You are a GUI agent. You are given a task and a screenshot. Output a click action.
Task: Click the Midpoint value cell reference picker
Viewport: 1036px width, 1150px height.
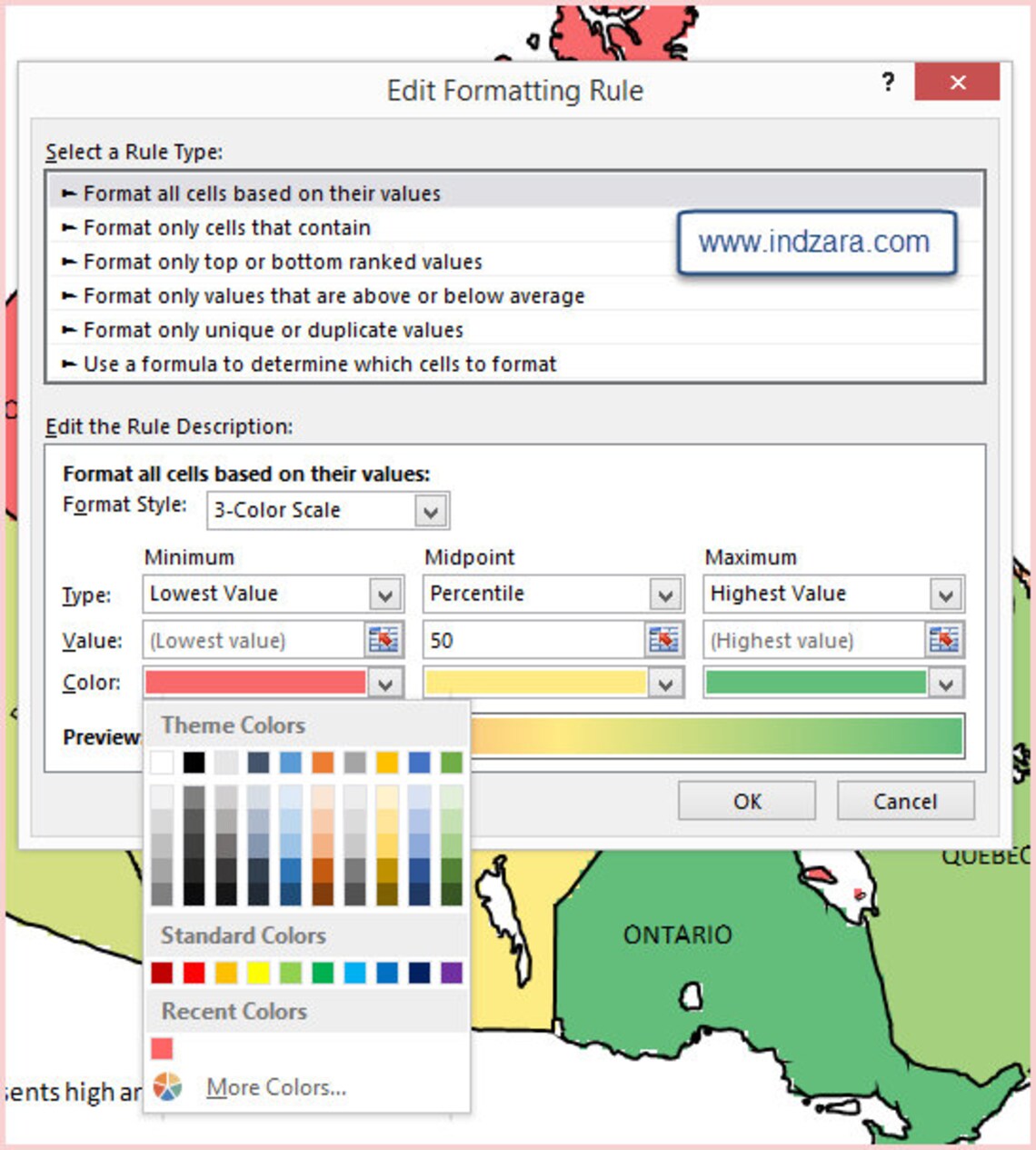pos(662,640)
